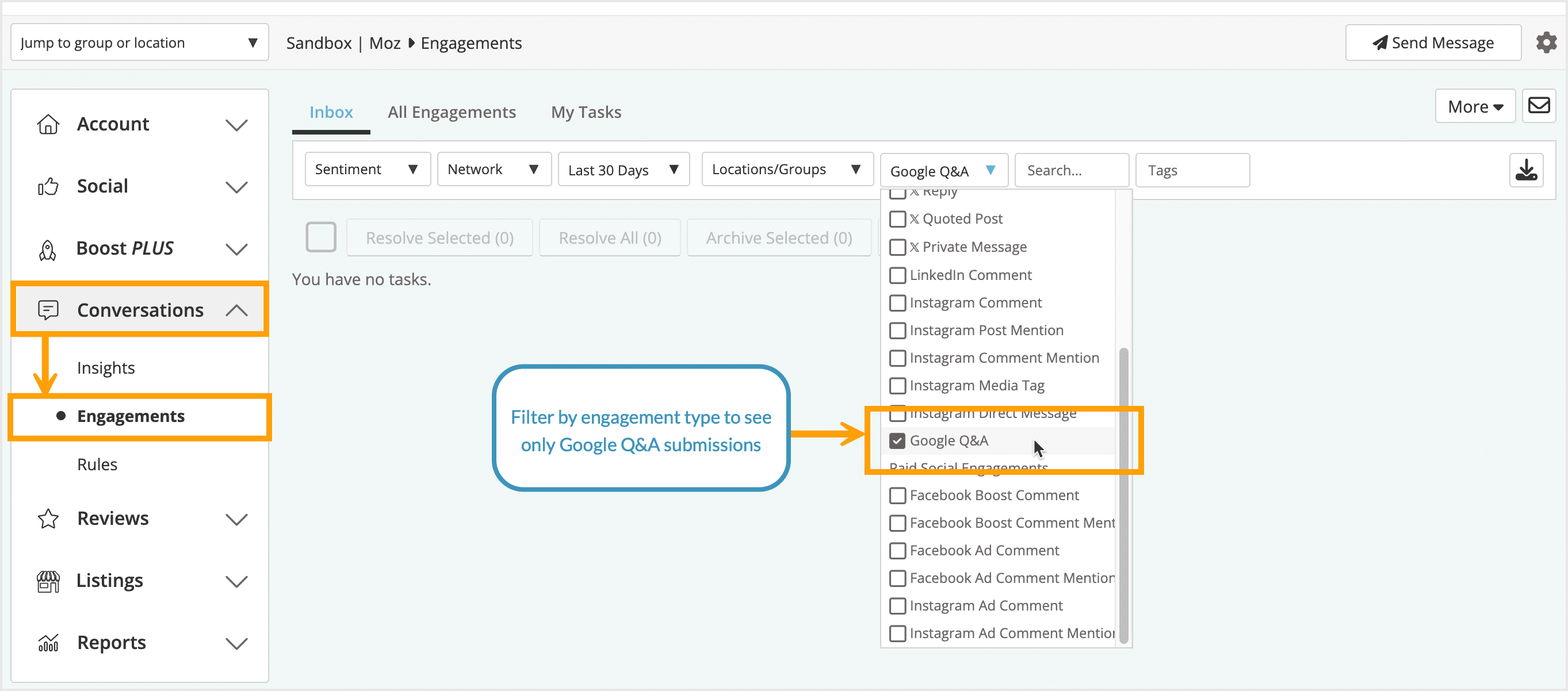Open the Sentiment dropdown
This screenshot has width=1568, height=691.
pyautogui.click(x=368, y=169)
